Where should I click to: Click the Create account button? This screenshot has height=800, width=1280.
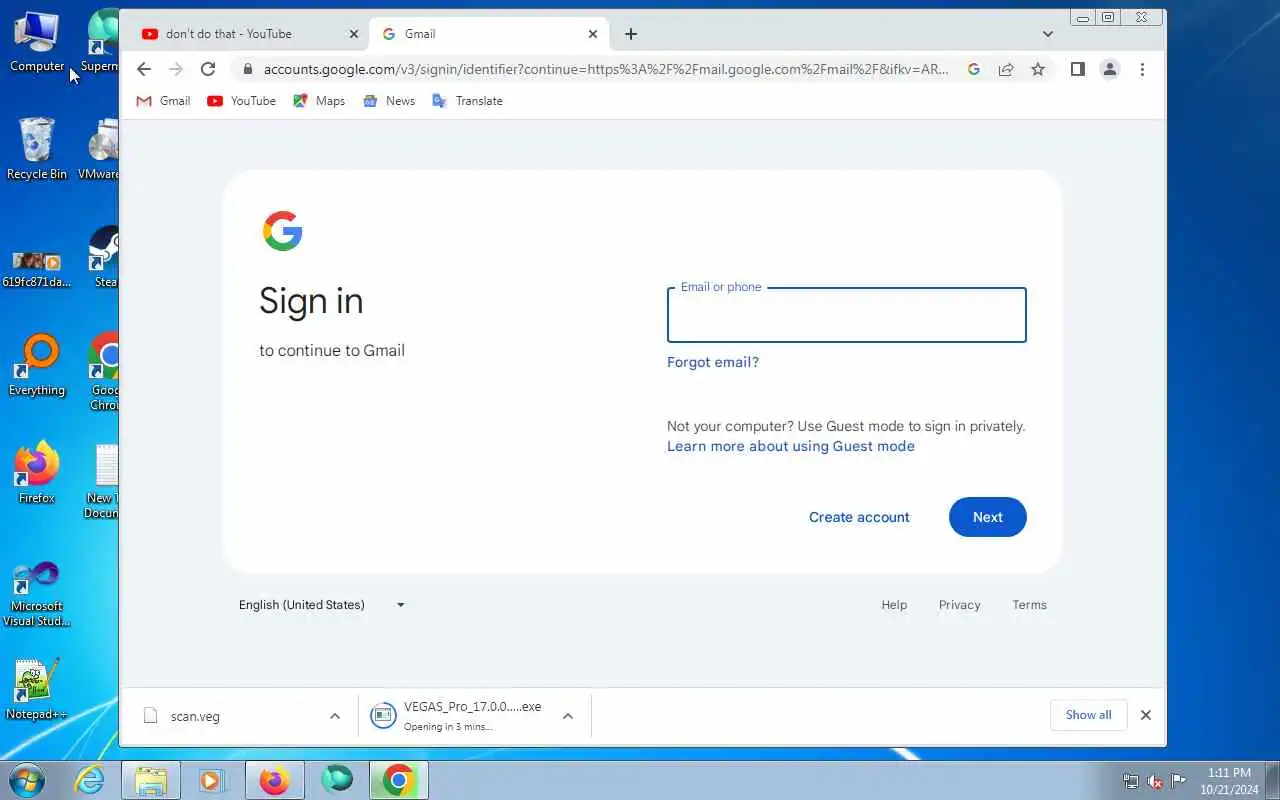859,517
